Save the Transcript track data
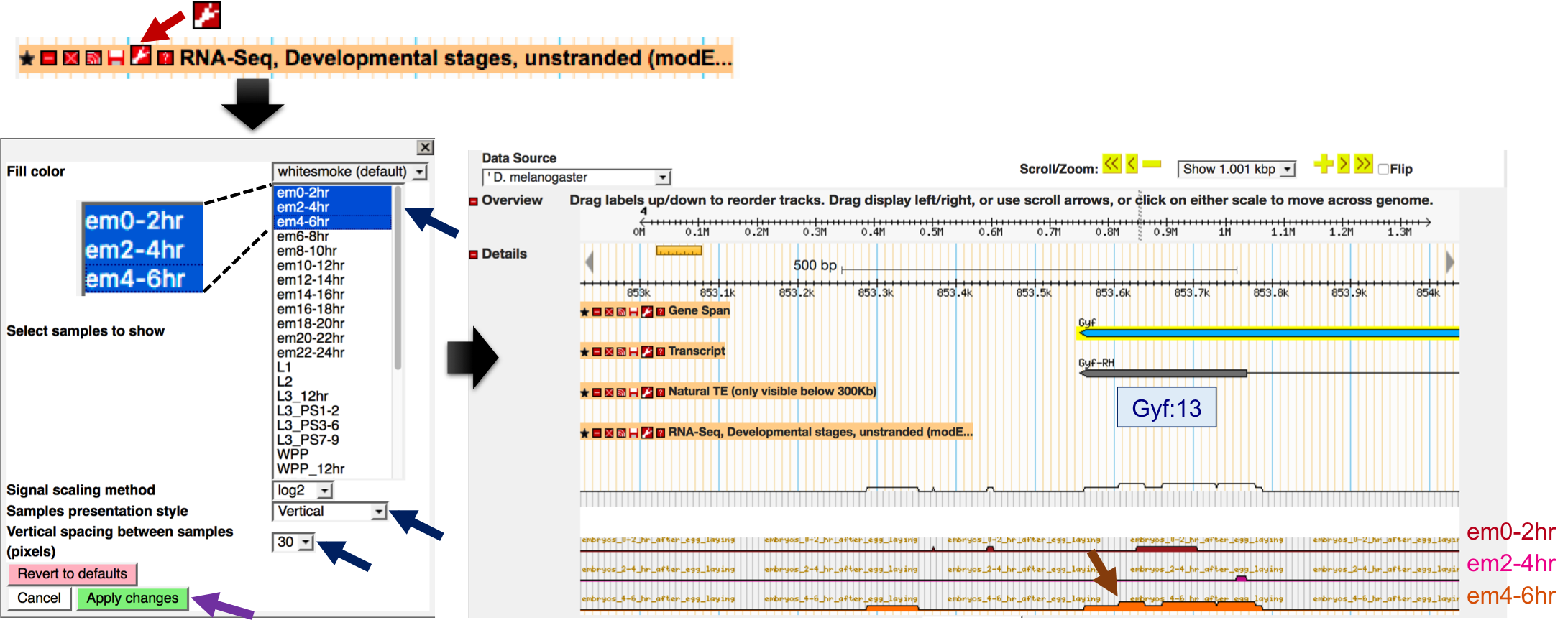The width and height of the screenshot is (1568, 638). 633,352
